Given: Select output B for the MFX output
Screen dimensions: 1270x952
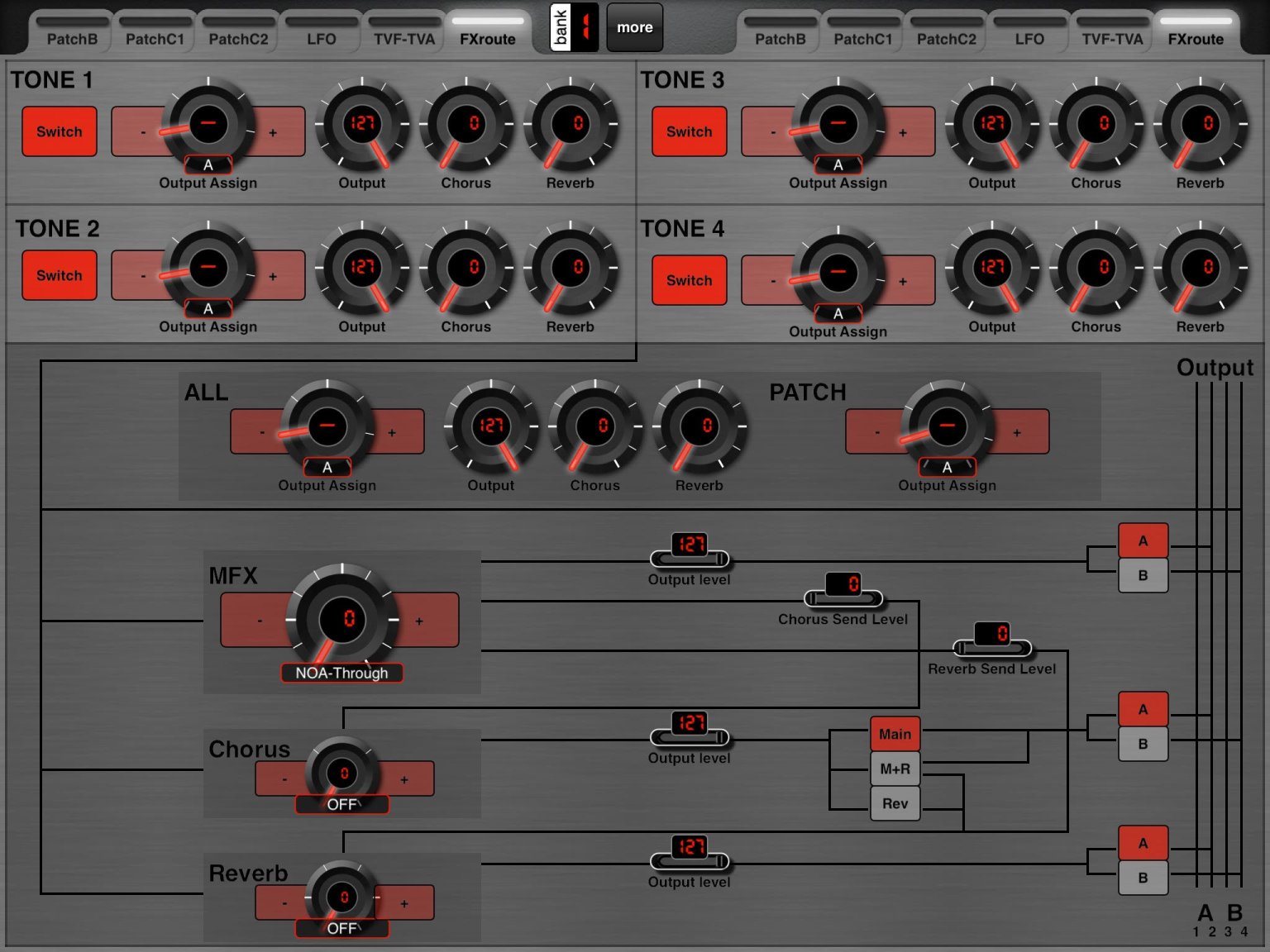Looking at the screenshot, I should (x=1143, y=575).
